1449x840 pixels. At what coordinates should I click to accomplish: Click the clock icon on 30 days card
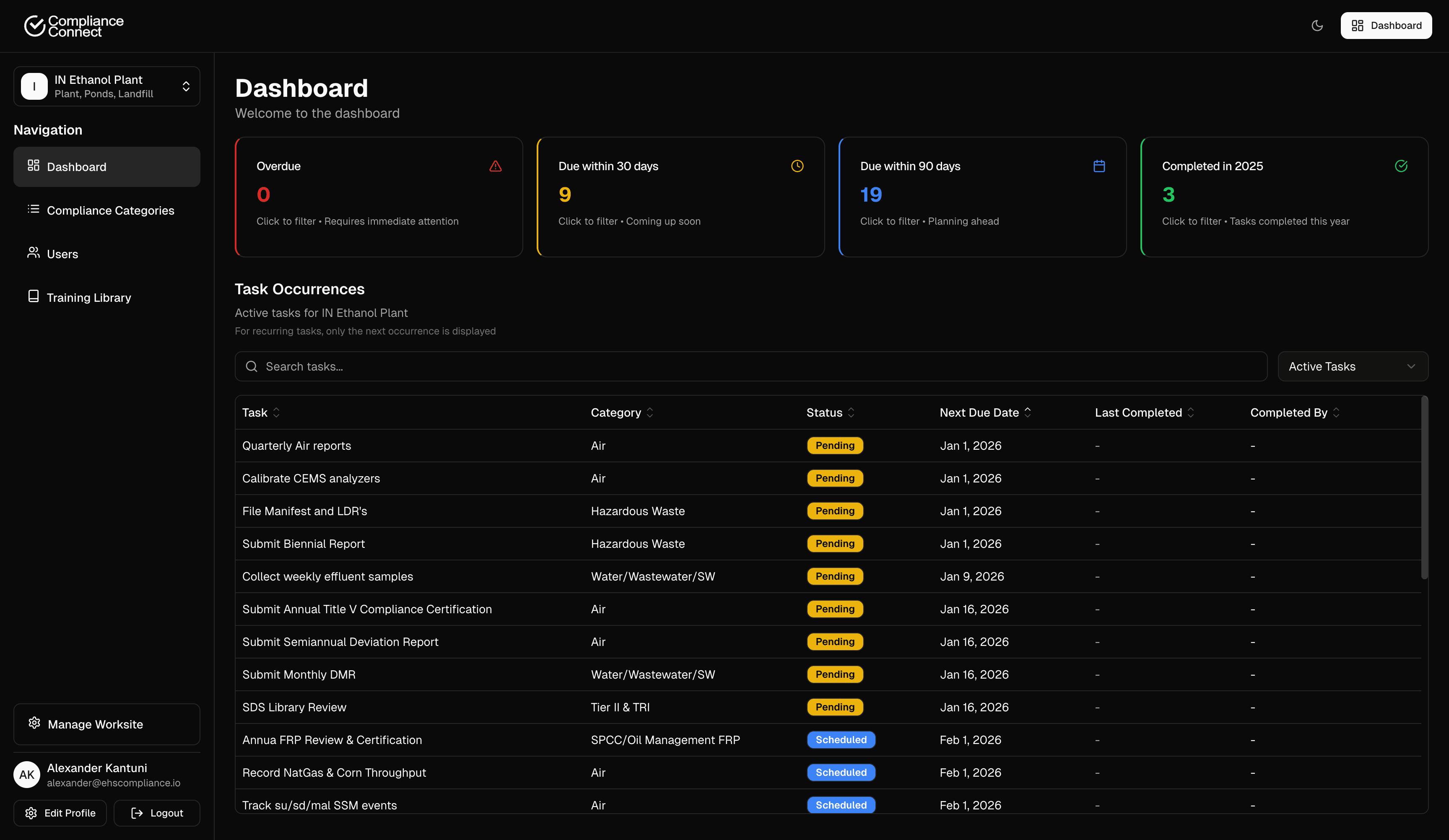[797, 166]
